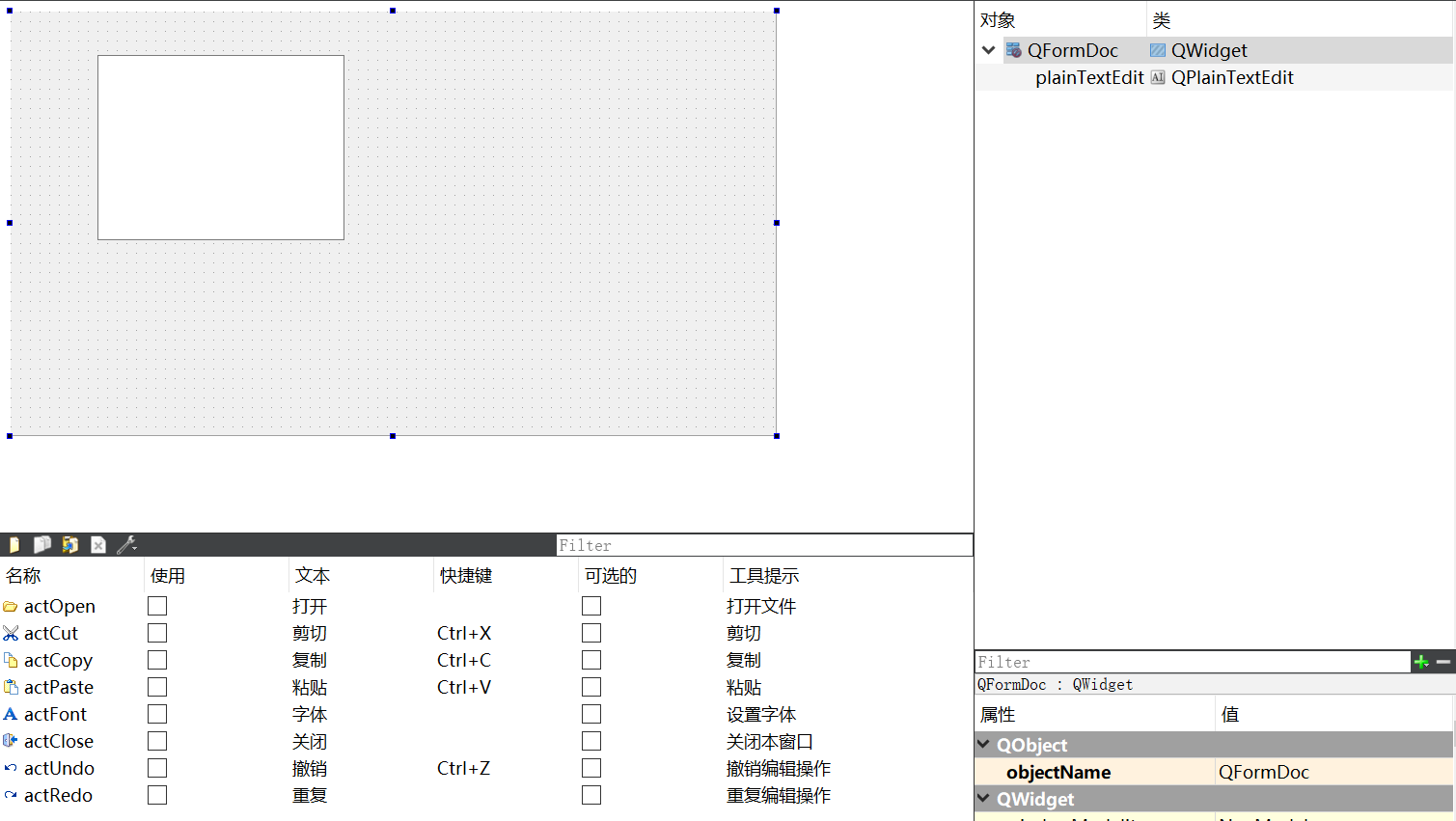1456x821 pixels.
Task: Click the Copy action icon in the action editor toolbar
Action: pos(42,545)
